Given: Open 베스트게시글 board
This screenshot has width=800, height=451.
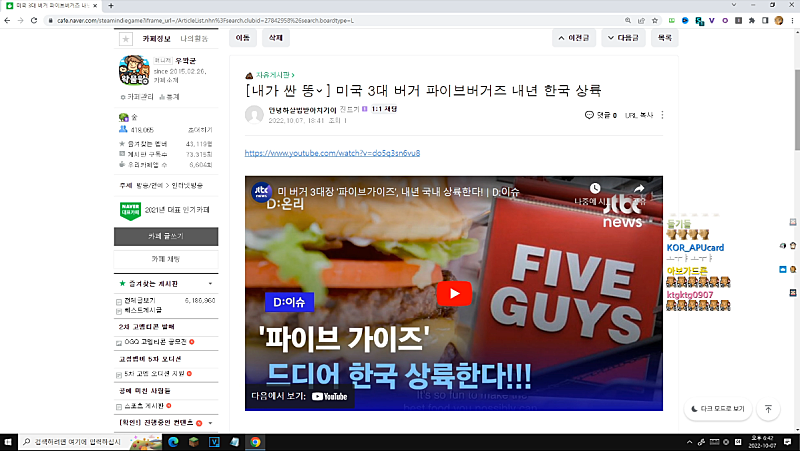Looking at the screenshot, I should tap(143, 310).
